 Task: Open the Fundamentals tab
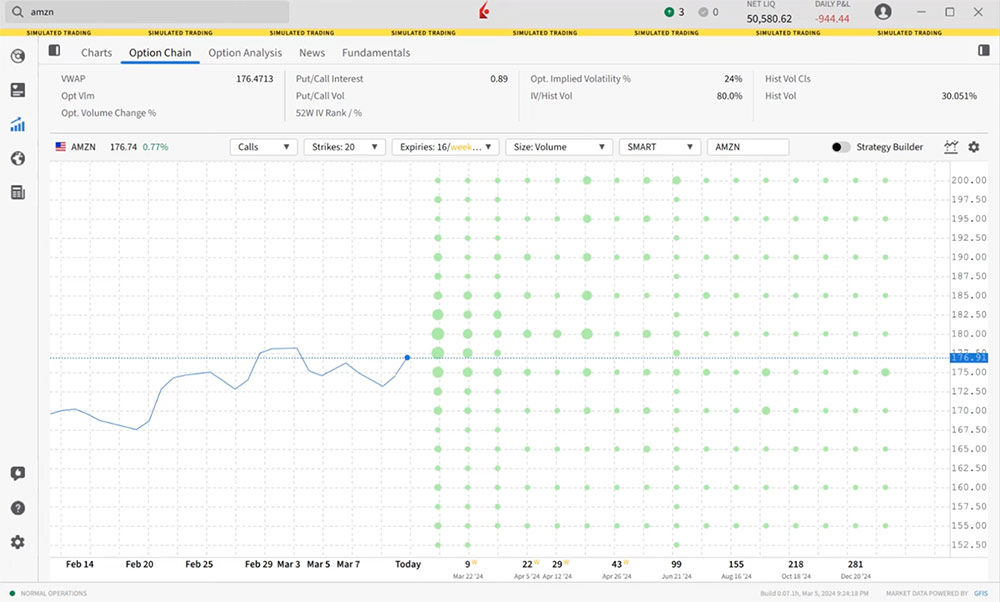[x=376, y=53]
